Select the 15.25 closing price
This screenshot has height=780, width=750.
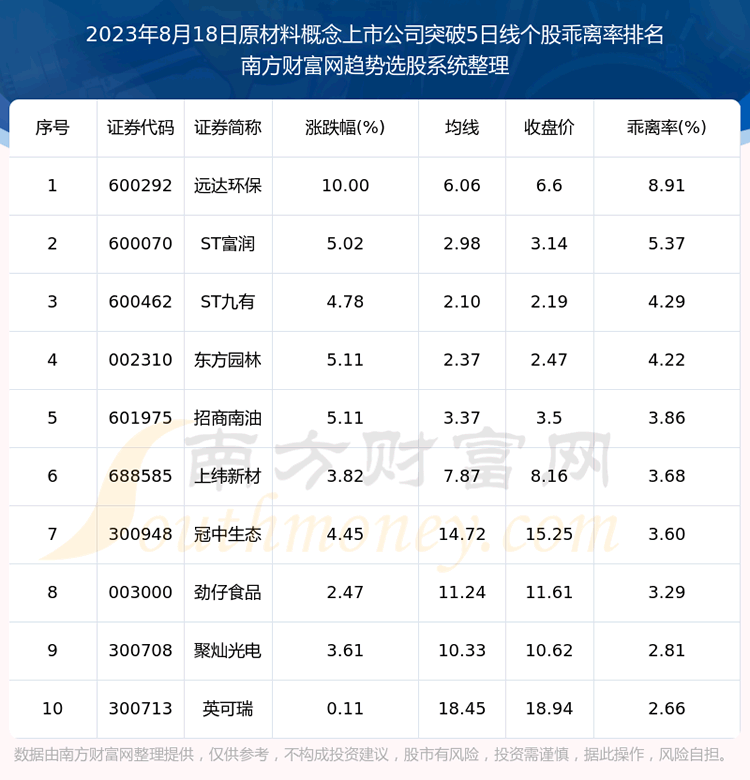549,534
